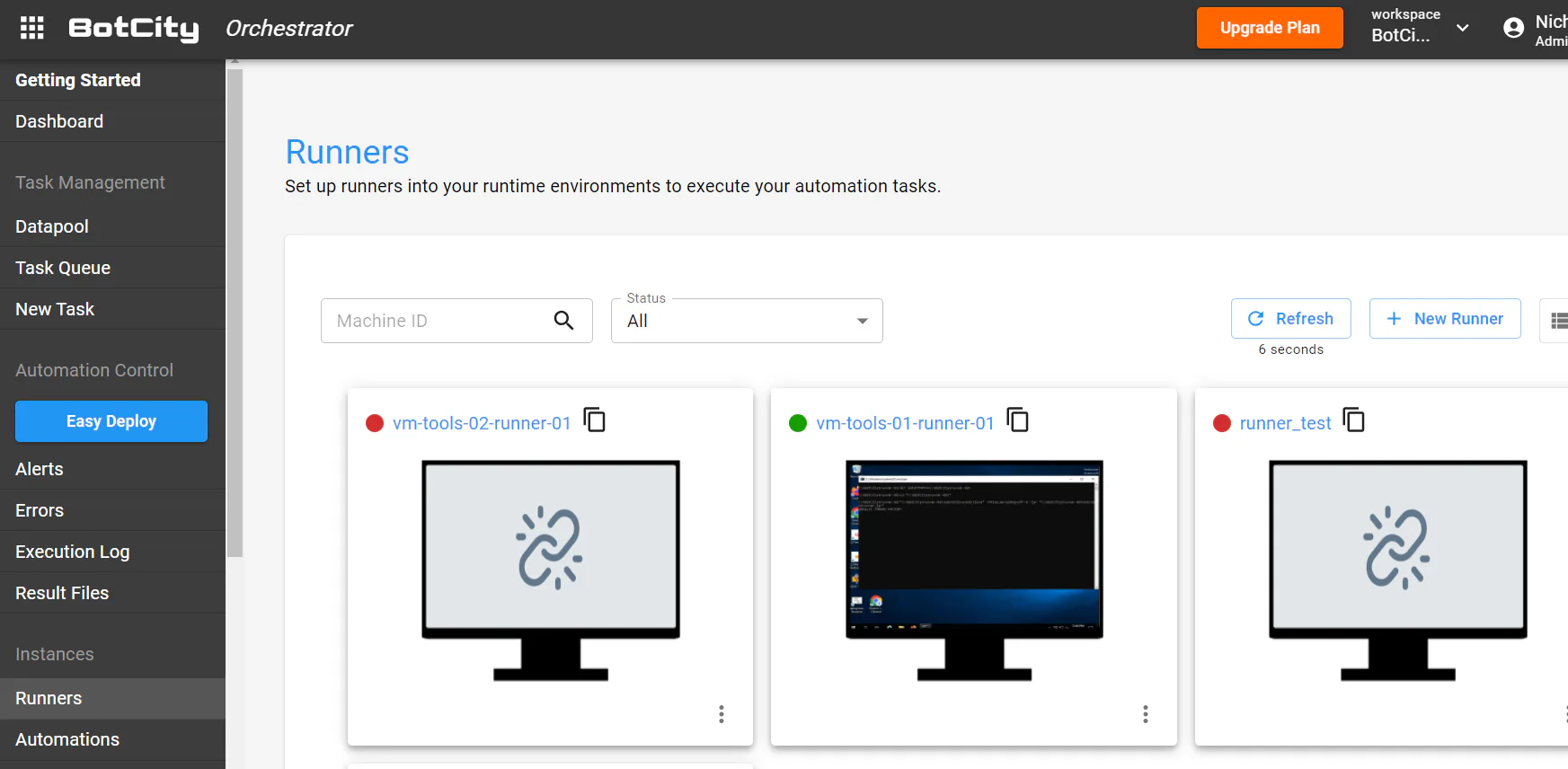Click the Upgrade Plan button
Image resolution: width=1568 pixels, height=769 pixels.
[1270, 28]
